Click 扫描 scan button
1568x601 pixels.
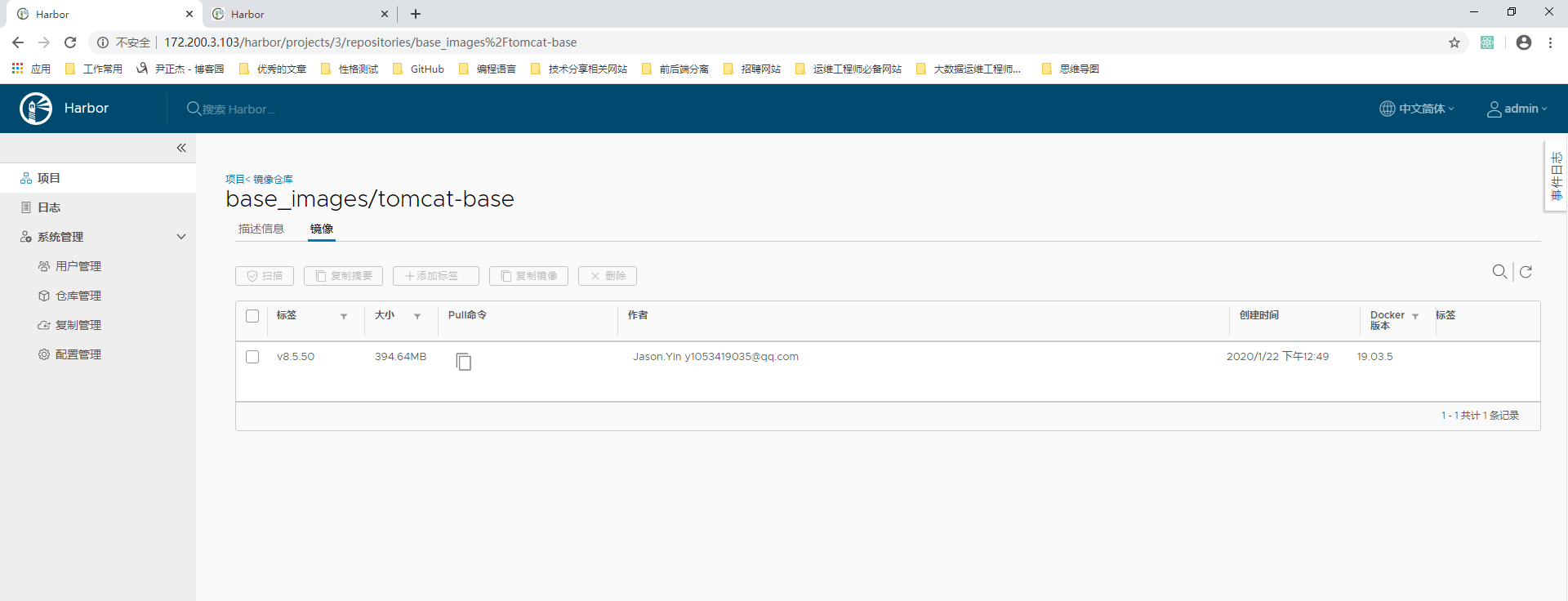click(x=265, y=276)
